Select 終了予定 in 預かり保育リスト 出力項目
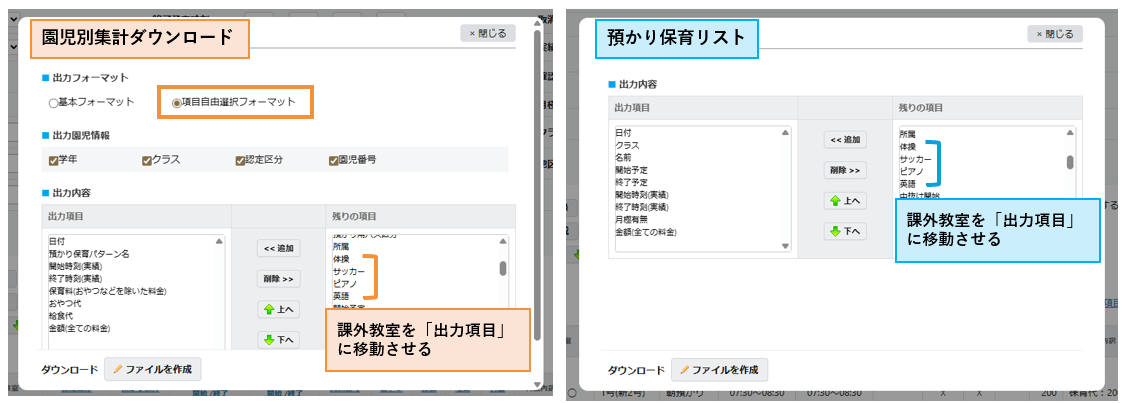1123x403 pixels. click(x=632, y=182)
